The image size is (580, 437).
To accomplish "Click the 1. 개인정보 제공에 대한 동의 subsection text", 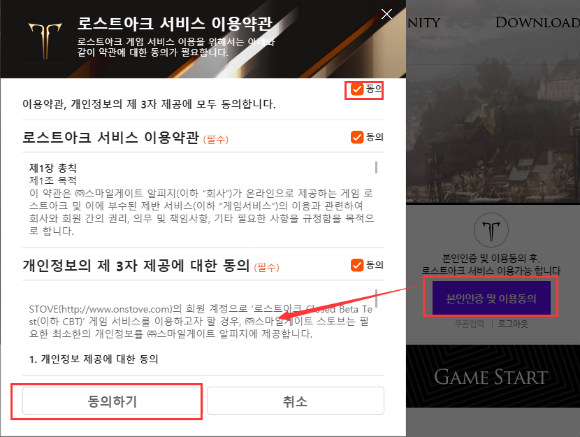I will 94,359.
